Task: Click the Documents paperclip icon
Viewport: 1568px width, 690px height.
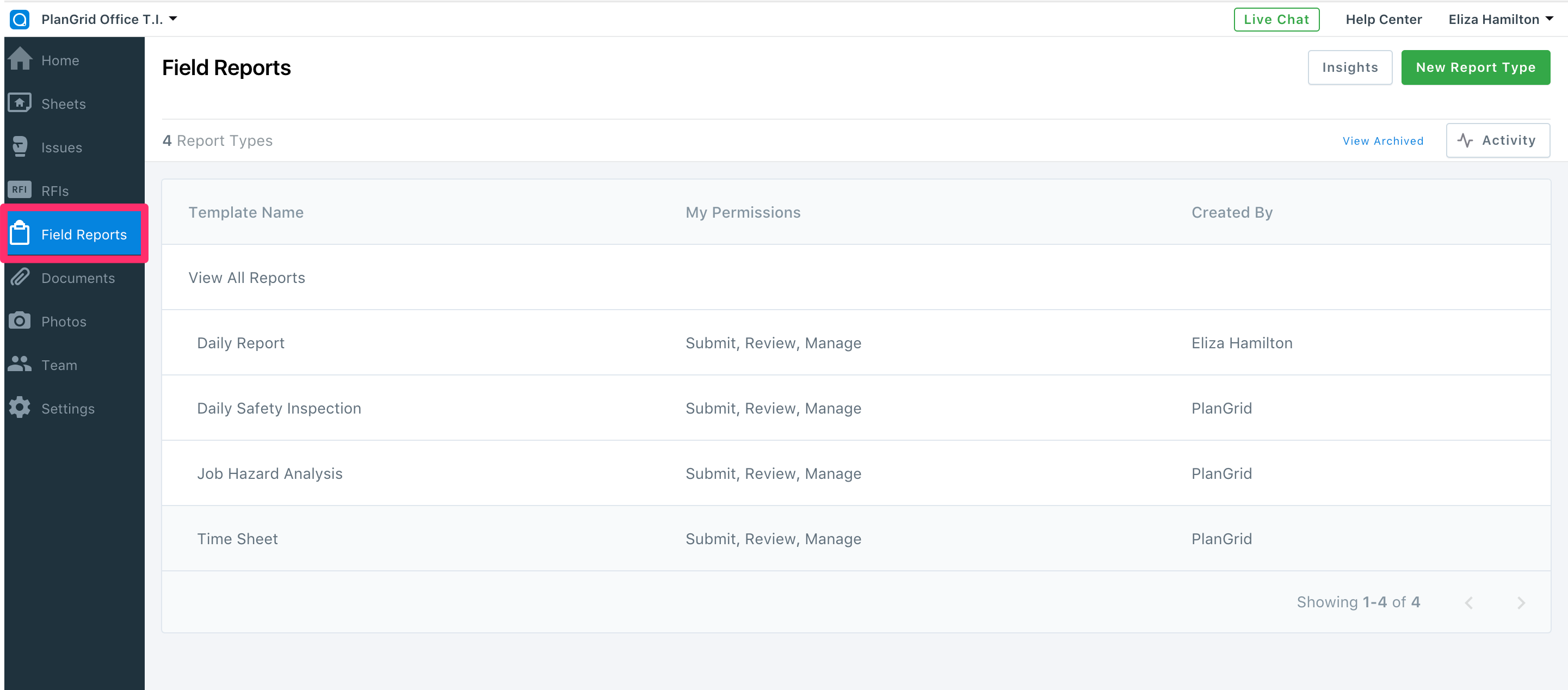Action: click(x=20, y=277)
